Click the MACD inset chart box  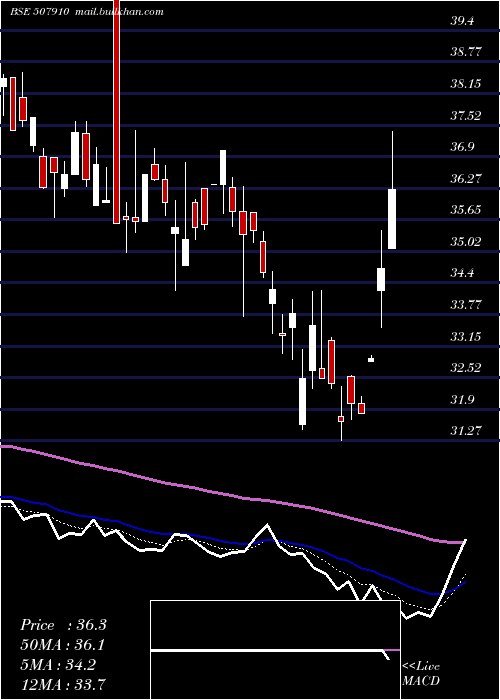click(x=275, y=650)
